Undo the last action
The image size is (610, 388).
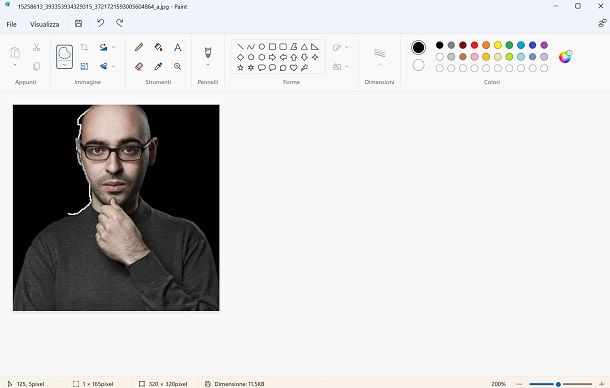pos(101,23)
